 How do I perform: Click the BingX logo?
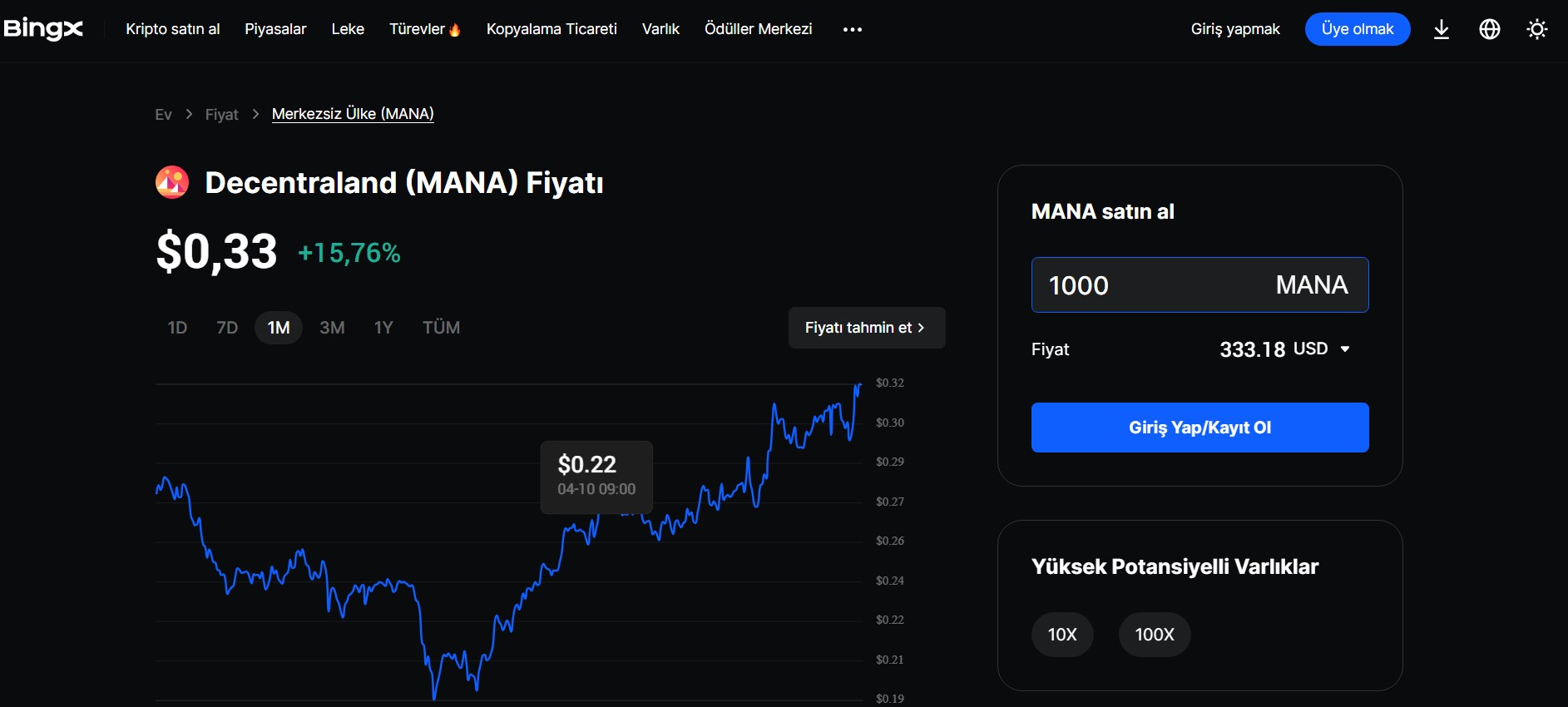point(43,29)
